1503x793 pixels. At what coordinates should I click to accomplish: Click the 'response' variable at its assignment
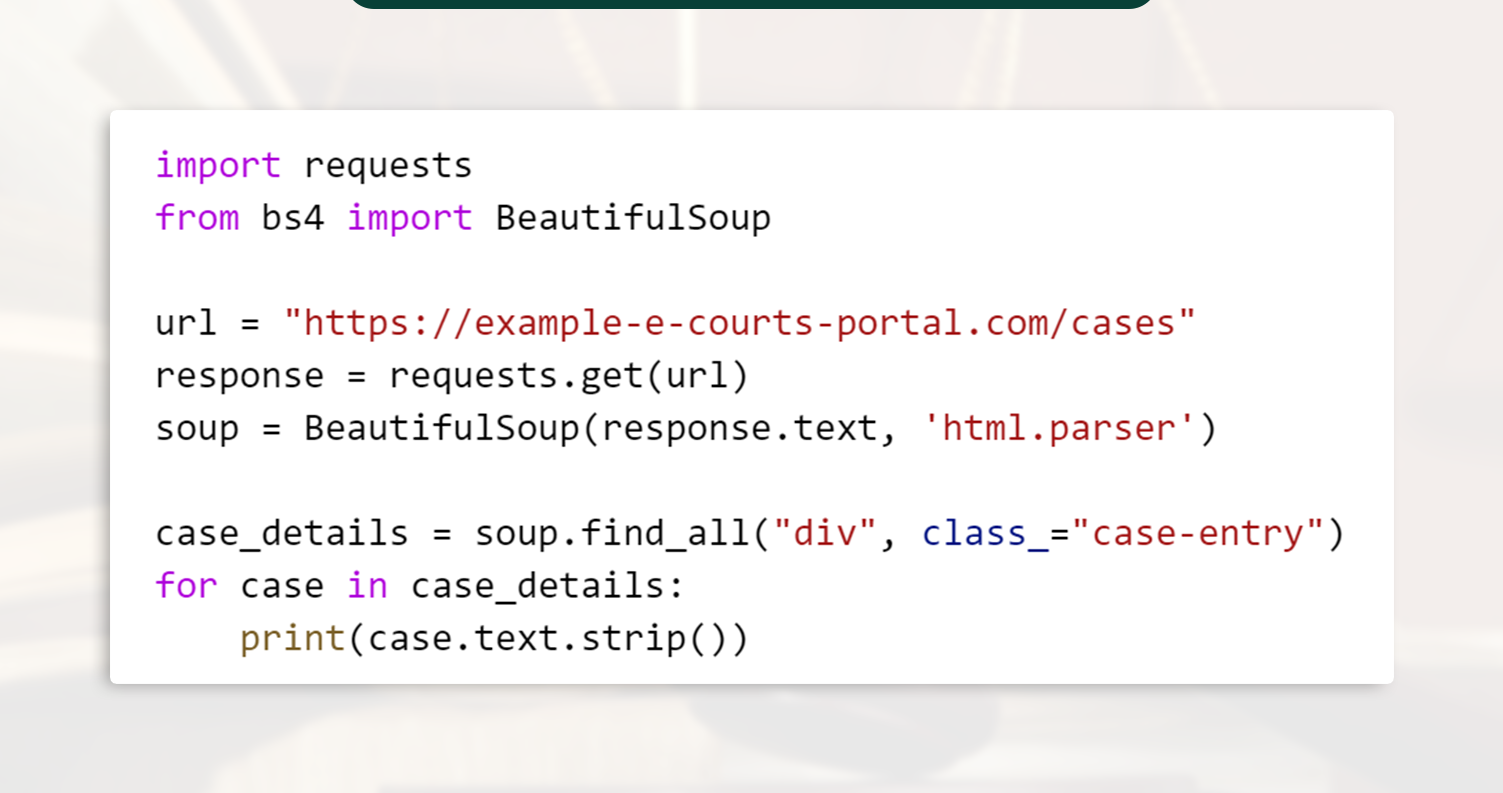coord(239,376)
